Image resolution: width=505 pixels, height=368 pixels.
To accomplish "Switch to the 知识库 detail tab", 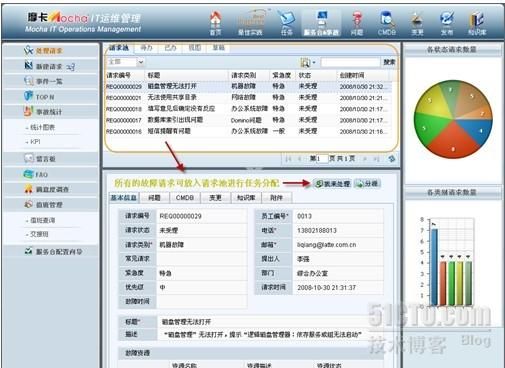I will [x=246, y=198].
